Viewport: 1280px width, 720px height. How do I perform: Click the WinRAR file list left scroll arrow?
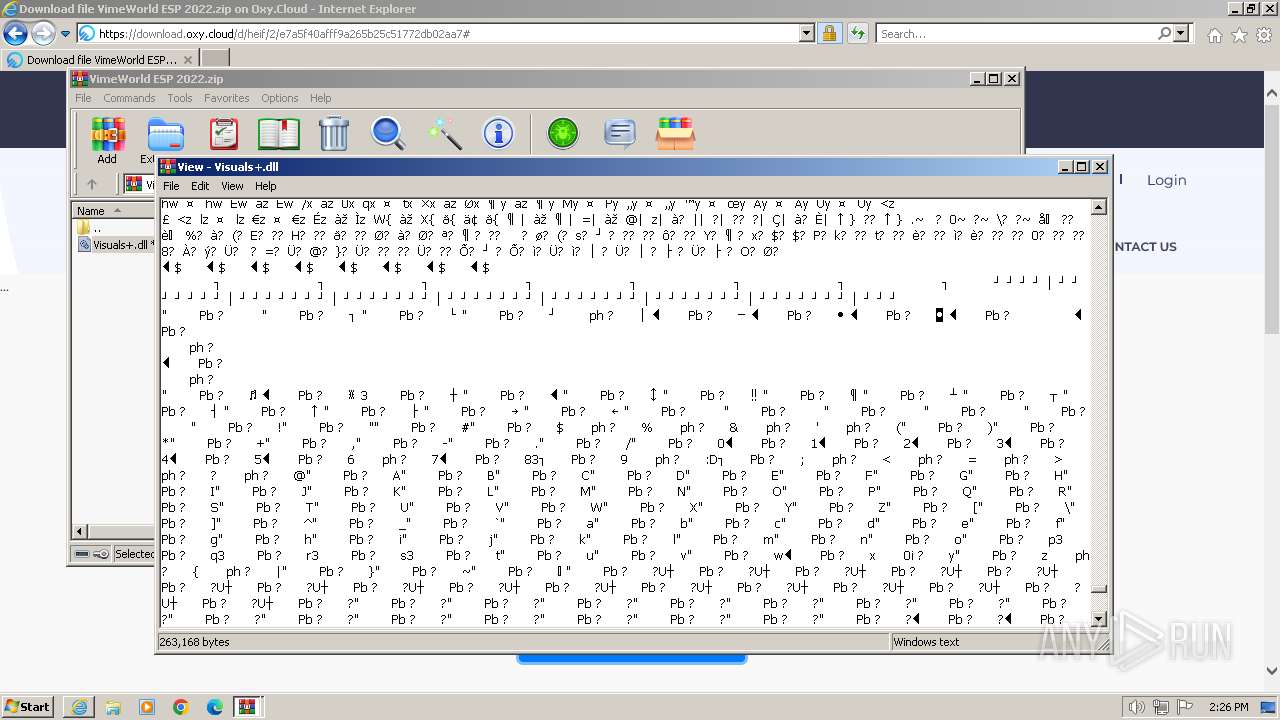(x=80, y=532)
